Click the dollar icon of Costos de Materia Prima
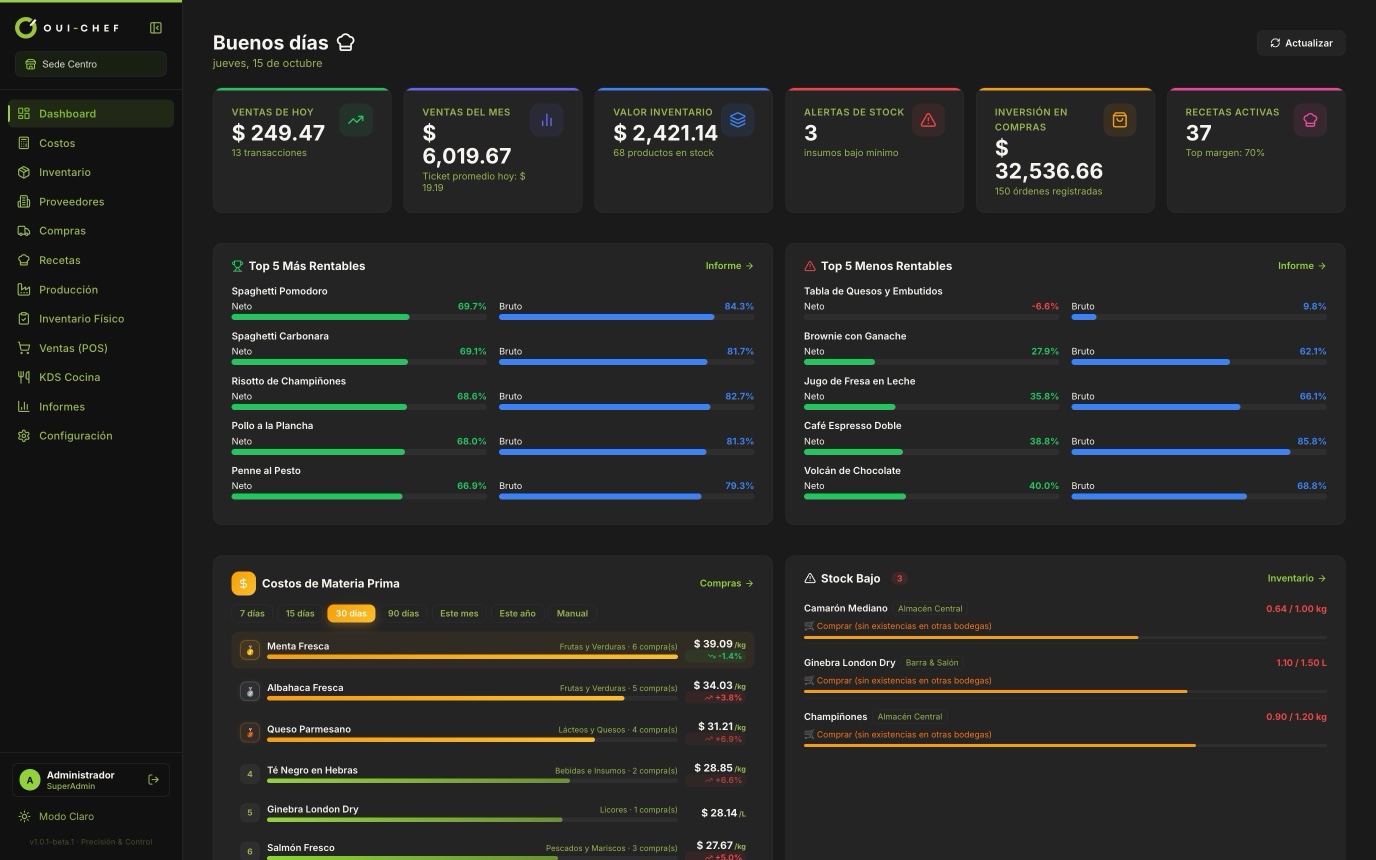Viewport: 1376px width, 860px height. pyautogui.click(x=243, y=583)
